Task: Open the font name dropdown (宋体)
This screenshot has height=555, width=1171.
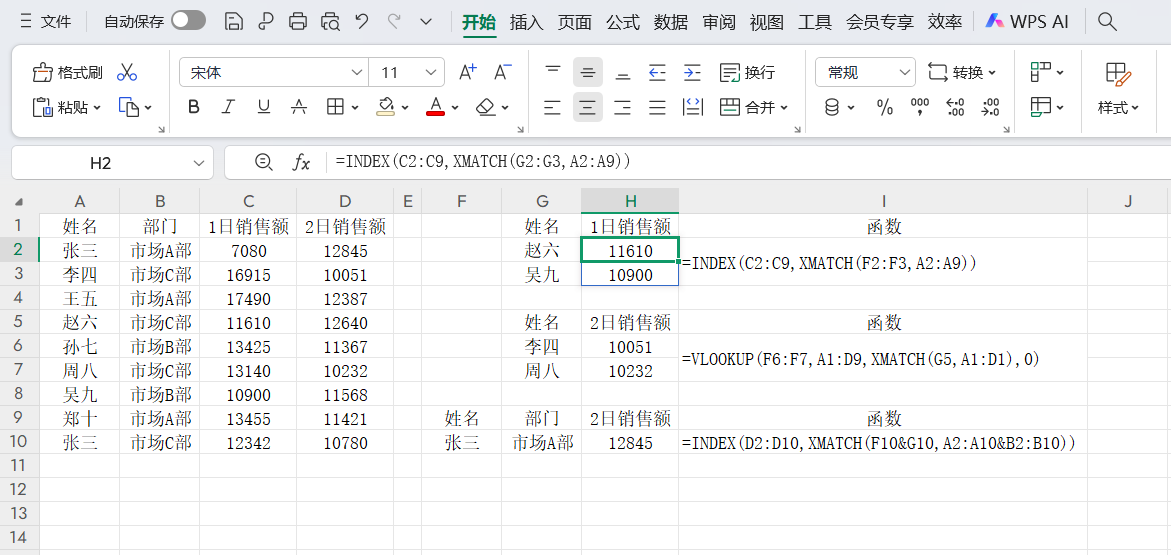Action: (x=357, y=72)
